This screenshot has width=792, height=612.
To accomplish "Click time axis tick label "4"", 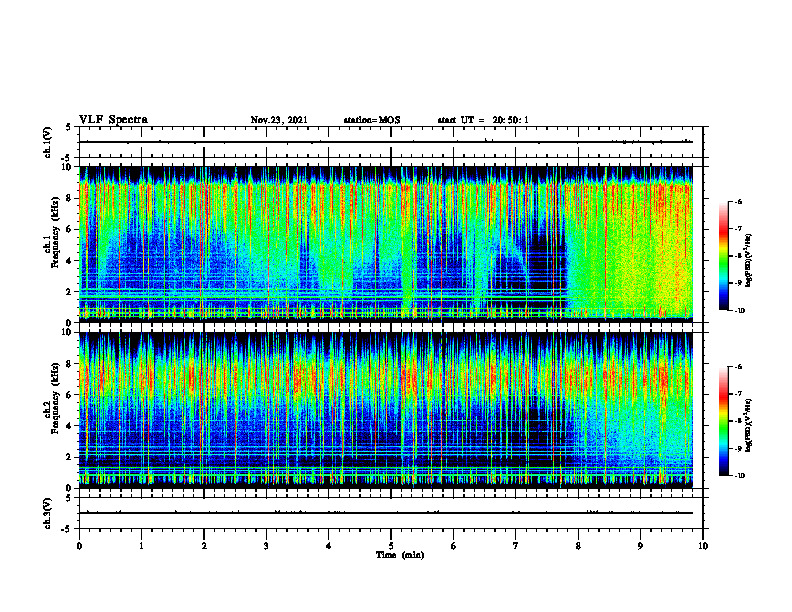I will coord(329,546).
